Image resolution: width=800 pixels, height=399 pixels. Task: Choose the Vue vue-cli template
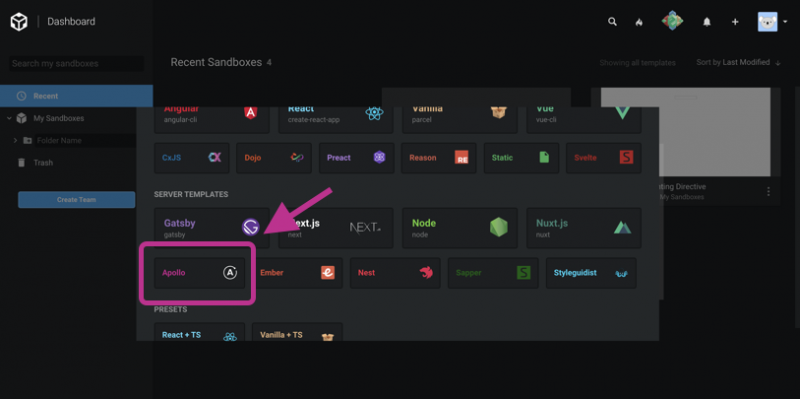[584, 120]
